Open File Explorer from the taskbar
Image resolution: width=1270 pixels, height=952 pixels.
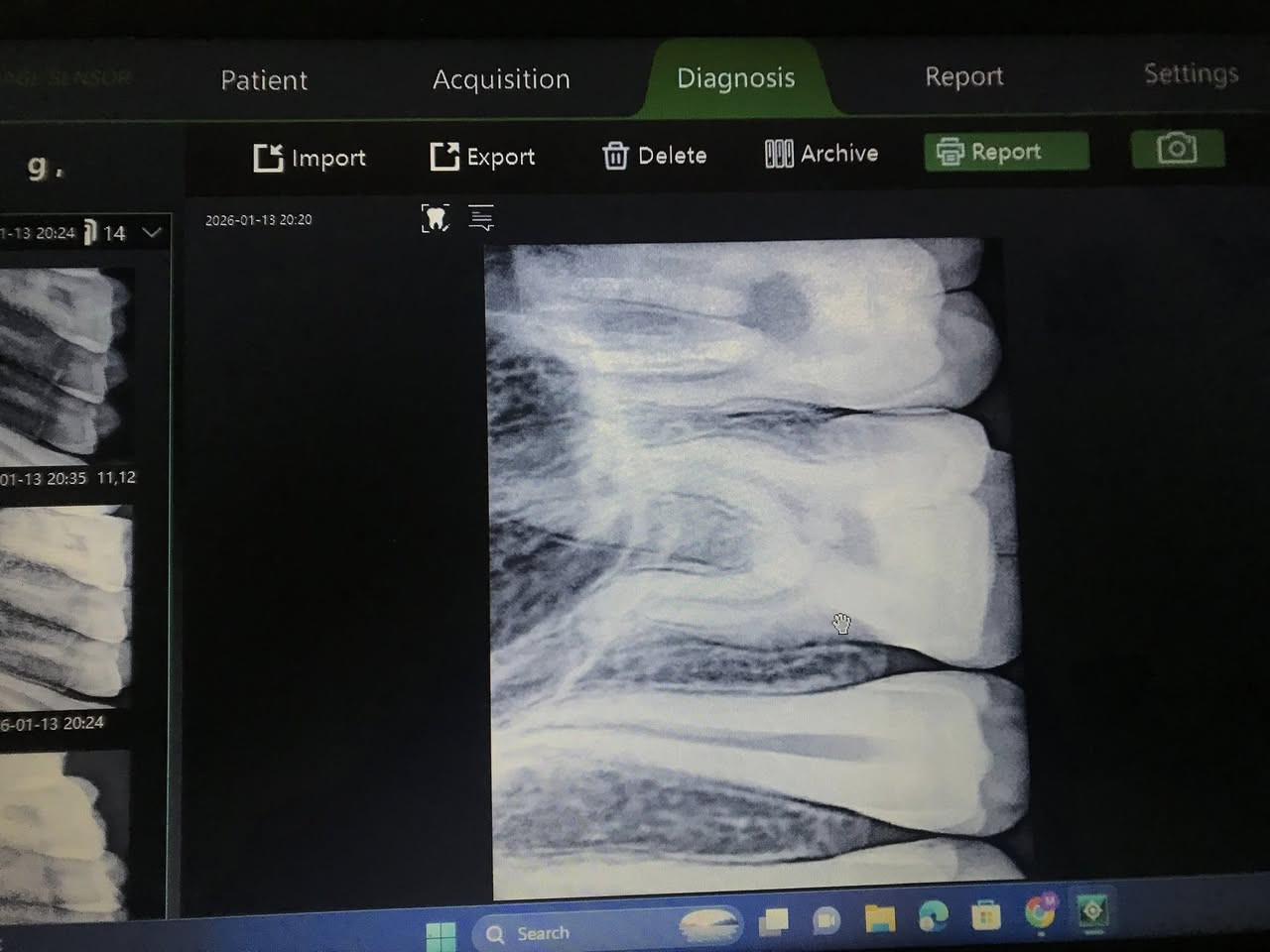tap(879, 919)
